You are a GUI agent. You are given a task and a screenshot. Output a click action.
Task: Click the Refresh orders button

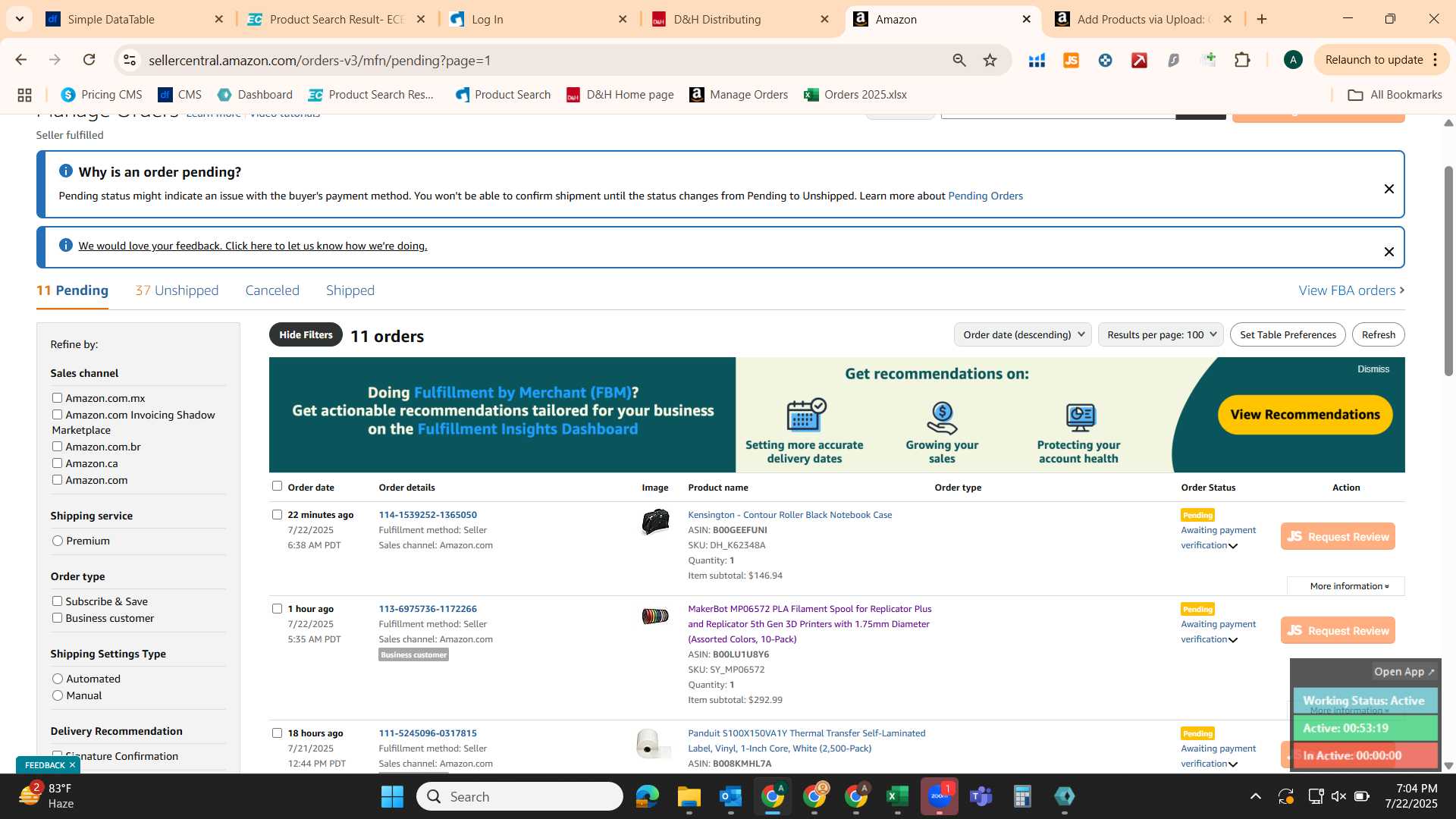1378,334
